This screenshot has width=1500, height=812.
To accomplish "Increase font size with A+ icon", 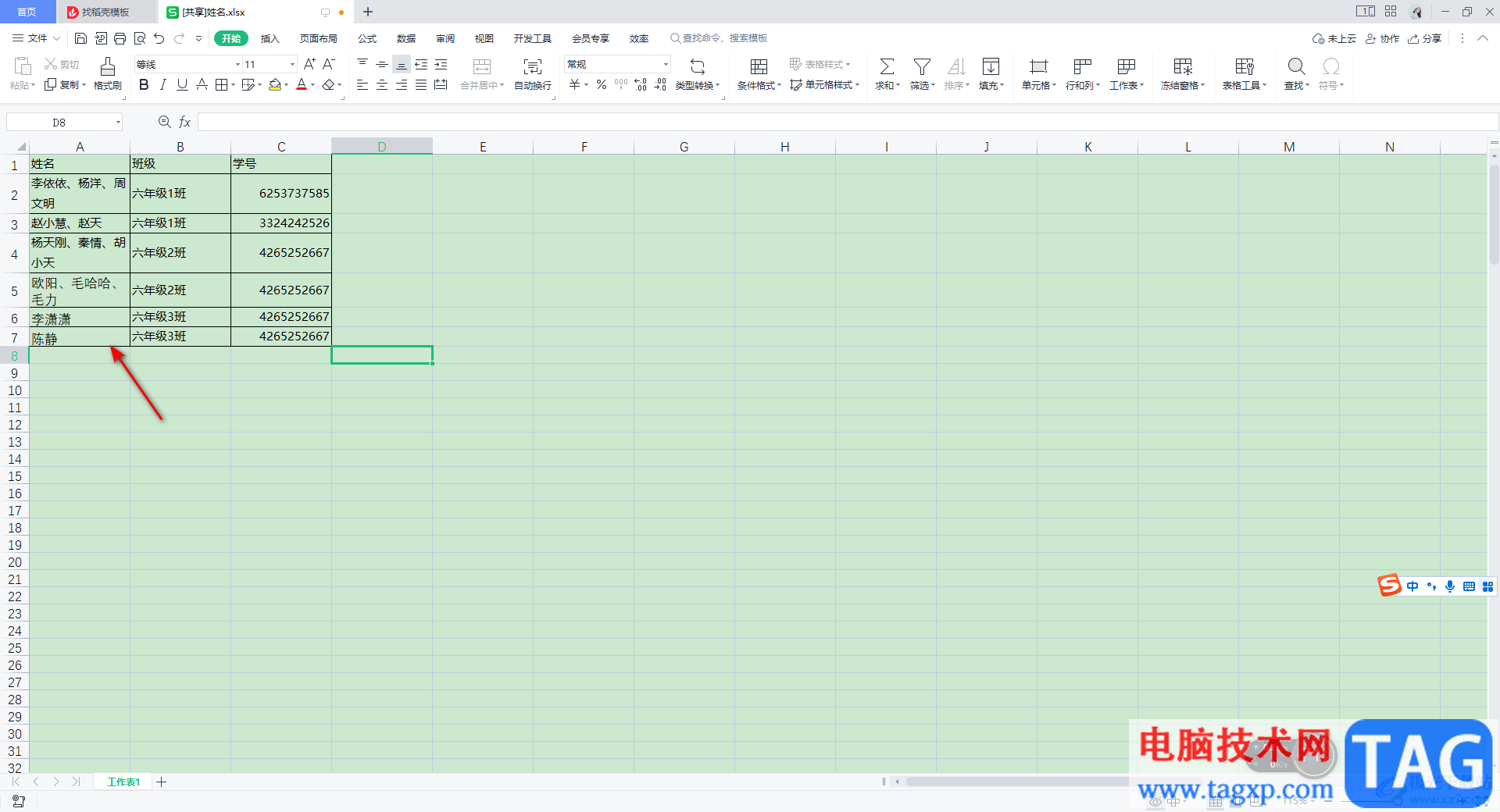I will click(x=309, y=64).
